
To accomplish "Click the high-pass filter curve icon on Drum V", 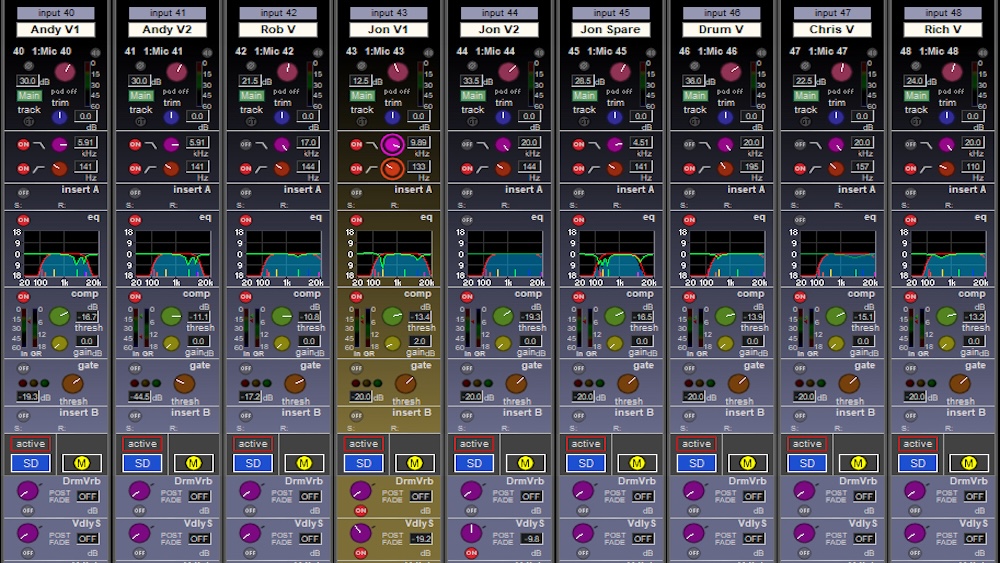I will (707, 168).
